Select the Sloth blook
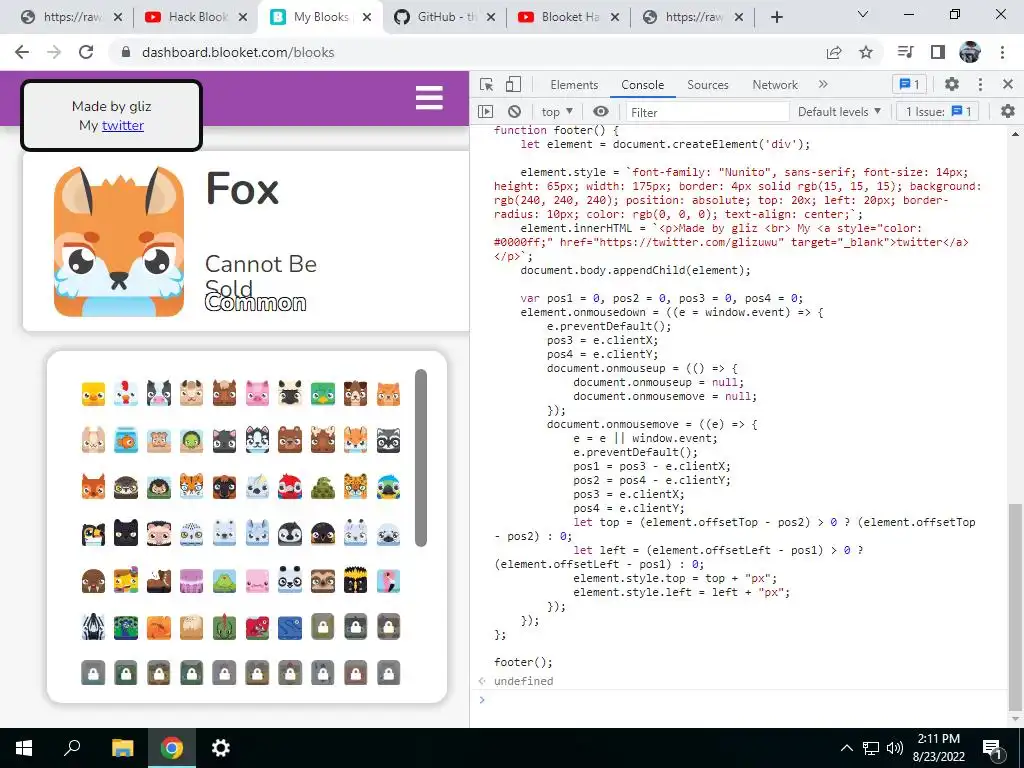This screenshot has height=768, width=1024. [x=323, y=580]
